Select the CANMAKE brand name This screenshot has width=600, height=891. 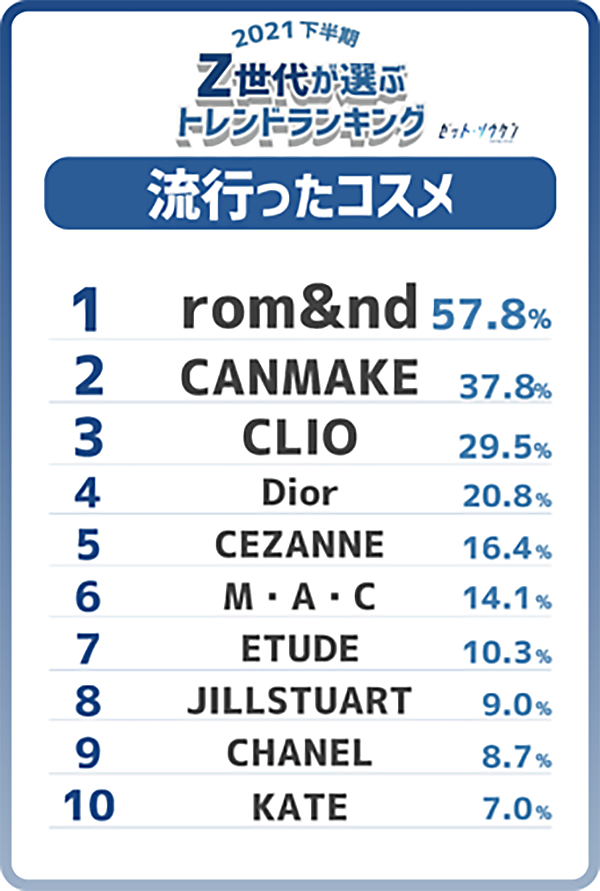point(299,377)
